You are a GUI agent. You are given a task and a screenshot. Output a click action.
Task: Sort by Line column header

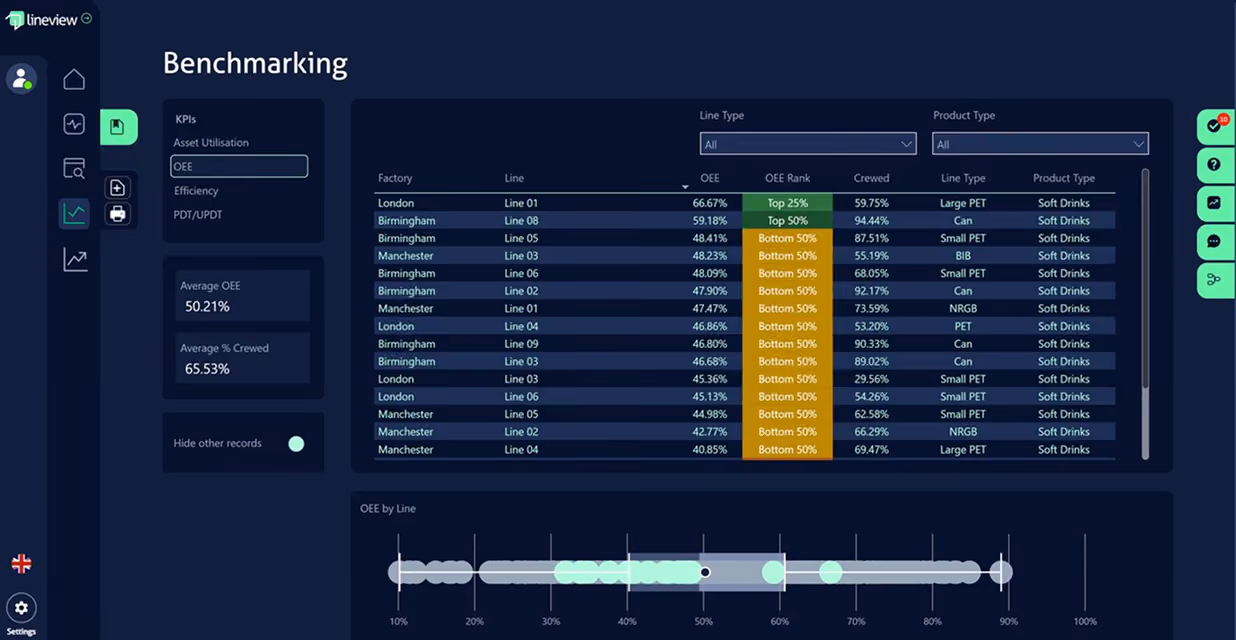514,178
